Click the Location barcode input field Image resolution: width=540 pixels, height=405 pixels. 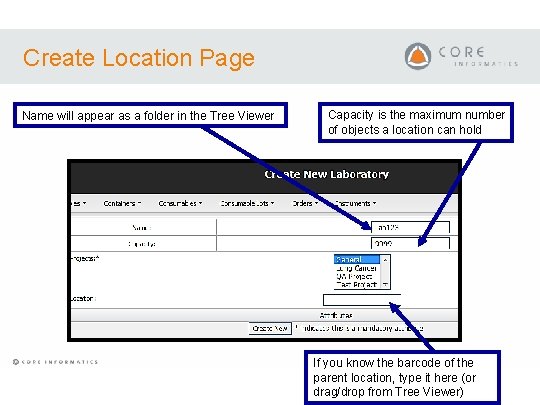362,300
